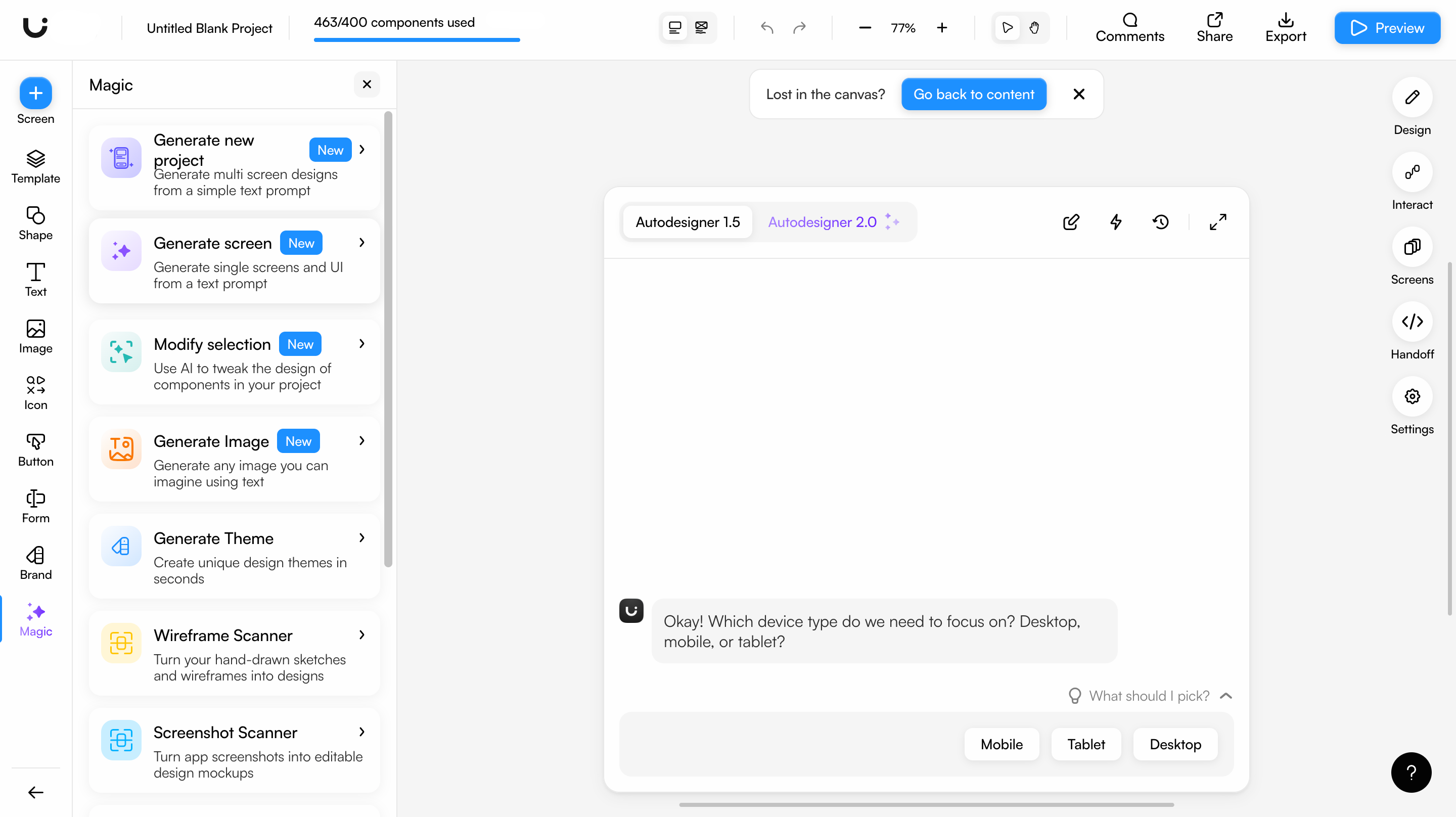Open the Shape tool in sidebar
This screenshot has width=1456, height=817.
pyautogui.click(x=35, y=223)
